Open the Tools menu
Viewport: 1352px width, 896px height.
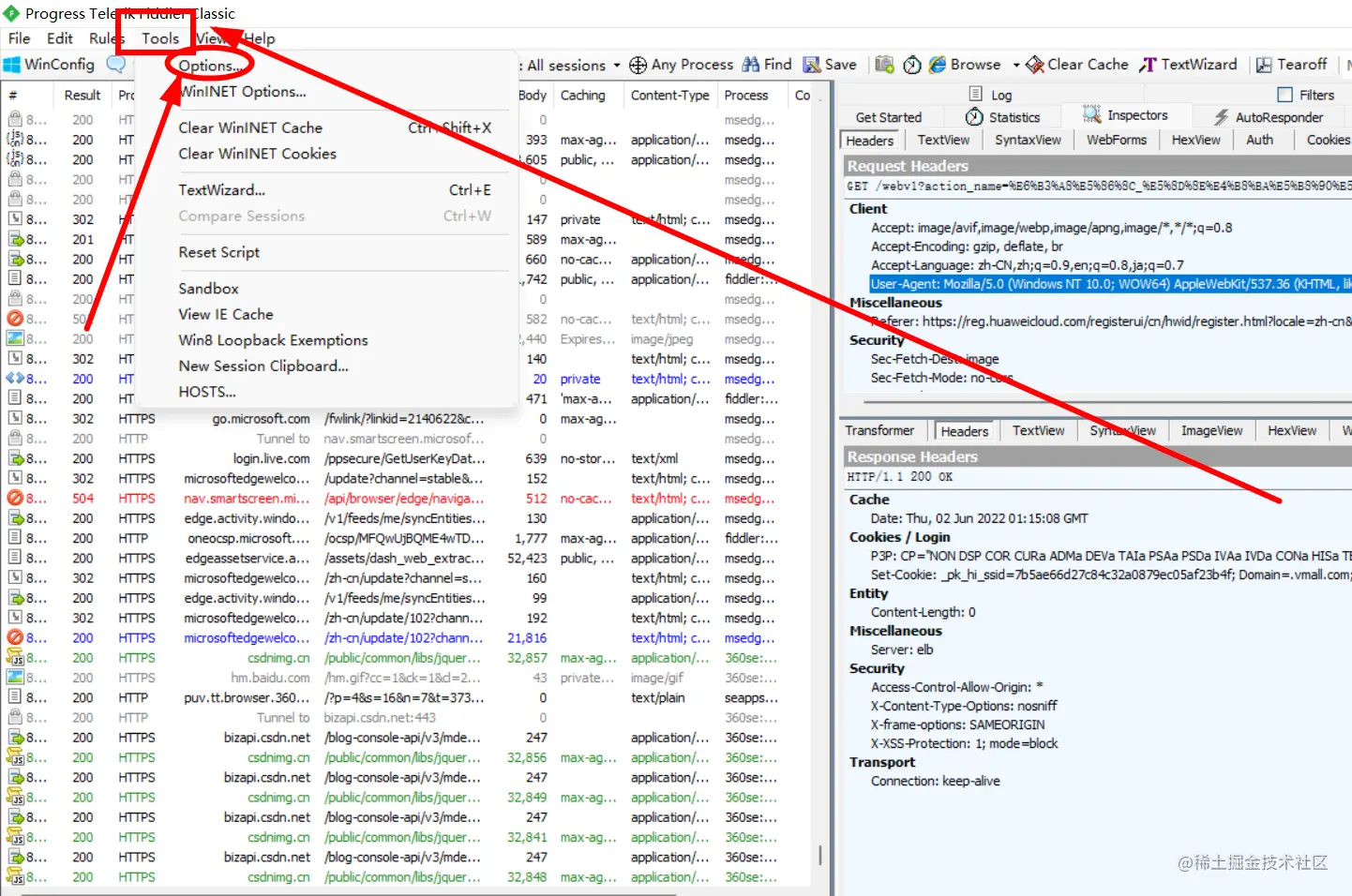click(160, 38)
